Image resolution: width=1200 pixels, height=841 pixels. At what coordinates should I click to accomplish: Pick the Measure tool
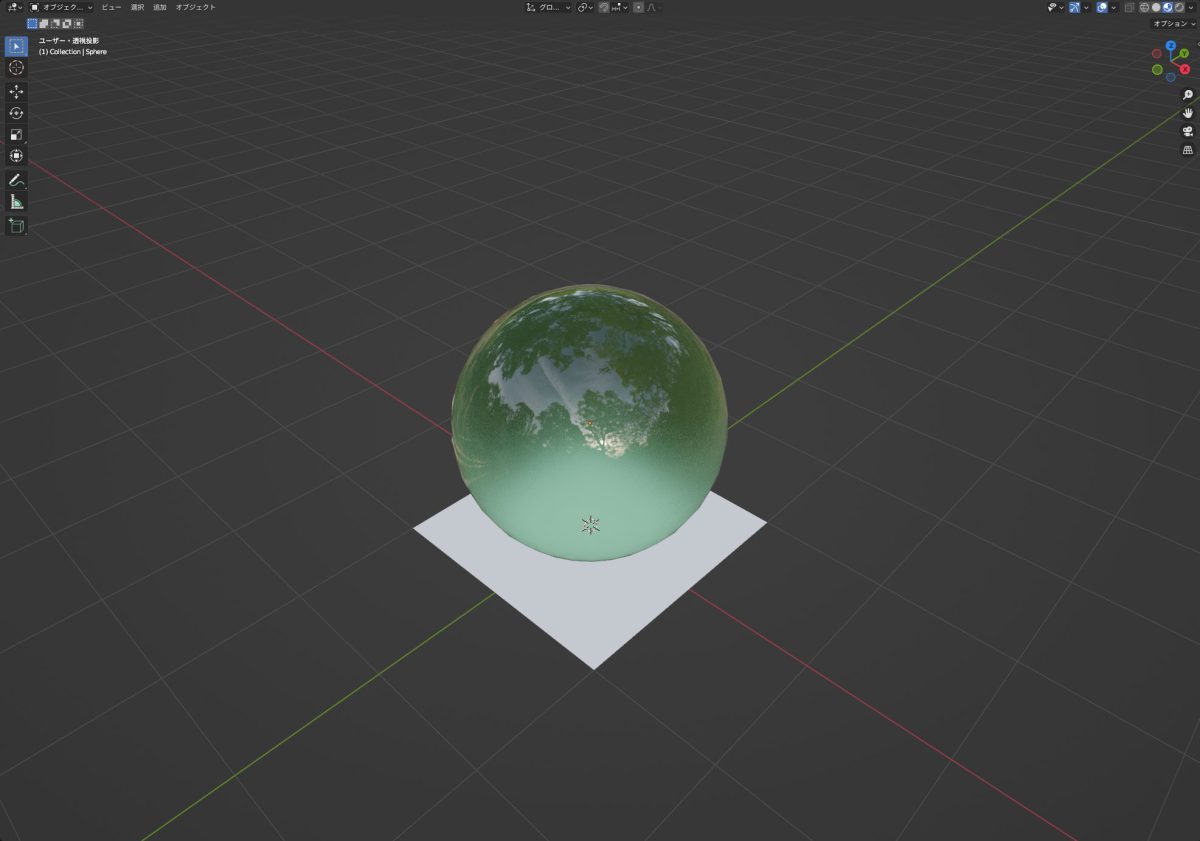[16, 202]
